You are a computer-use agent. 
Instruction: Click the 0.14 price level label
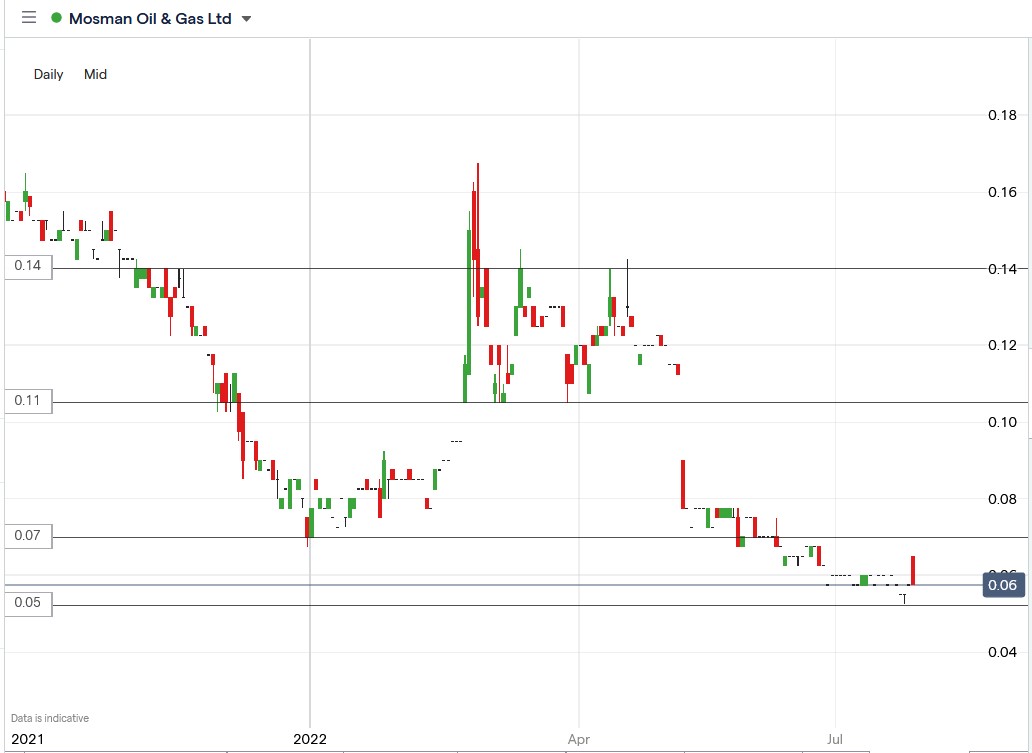point(27,268)
